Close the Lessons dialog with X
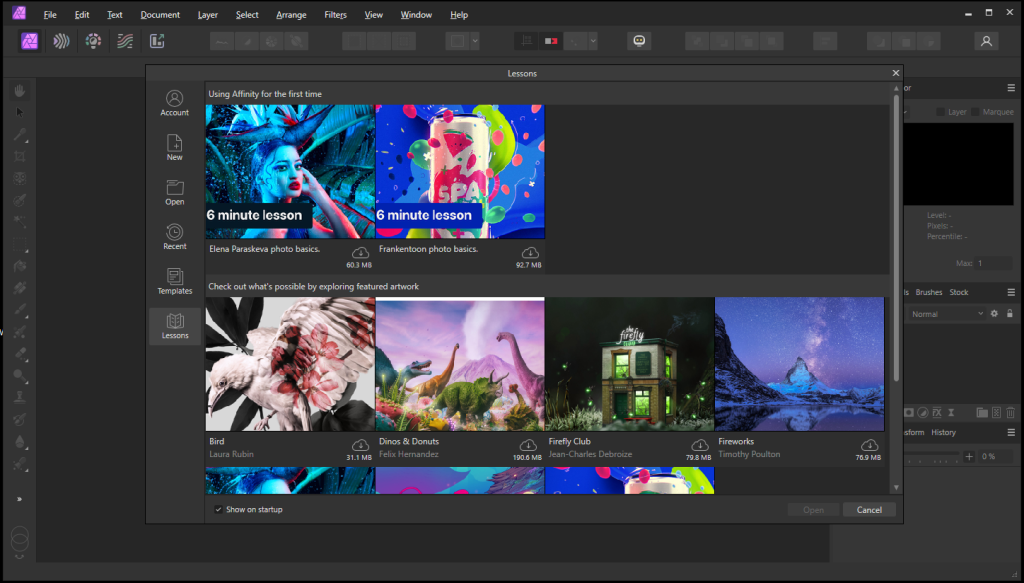 [895, 73]
